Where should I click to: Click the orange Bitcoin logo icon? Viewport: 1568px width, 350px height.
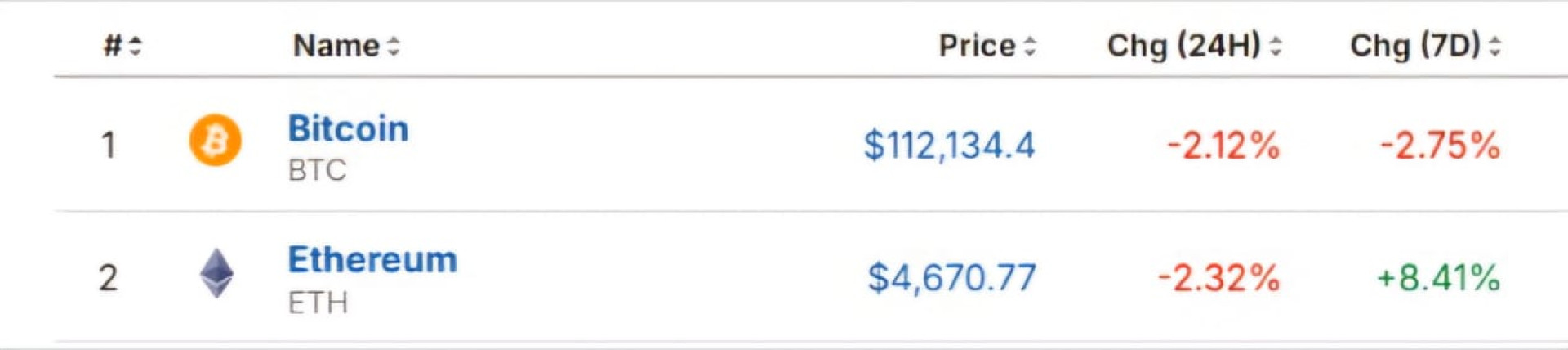pos(215,141)
